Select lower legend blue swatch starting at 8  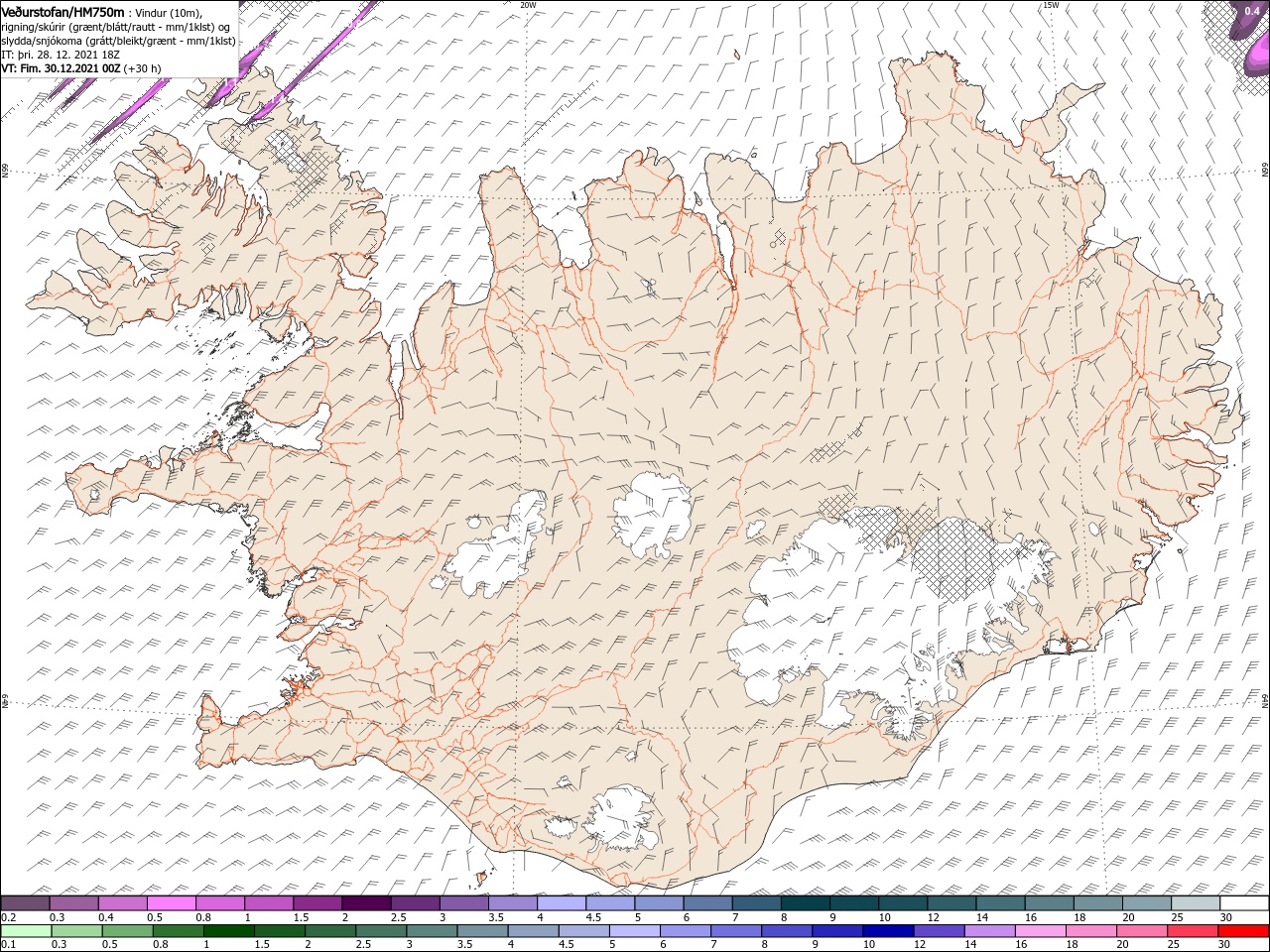coord(786,931)
